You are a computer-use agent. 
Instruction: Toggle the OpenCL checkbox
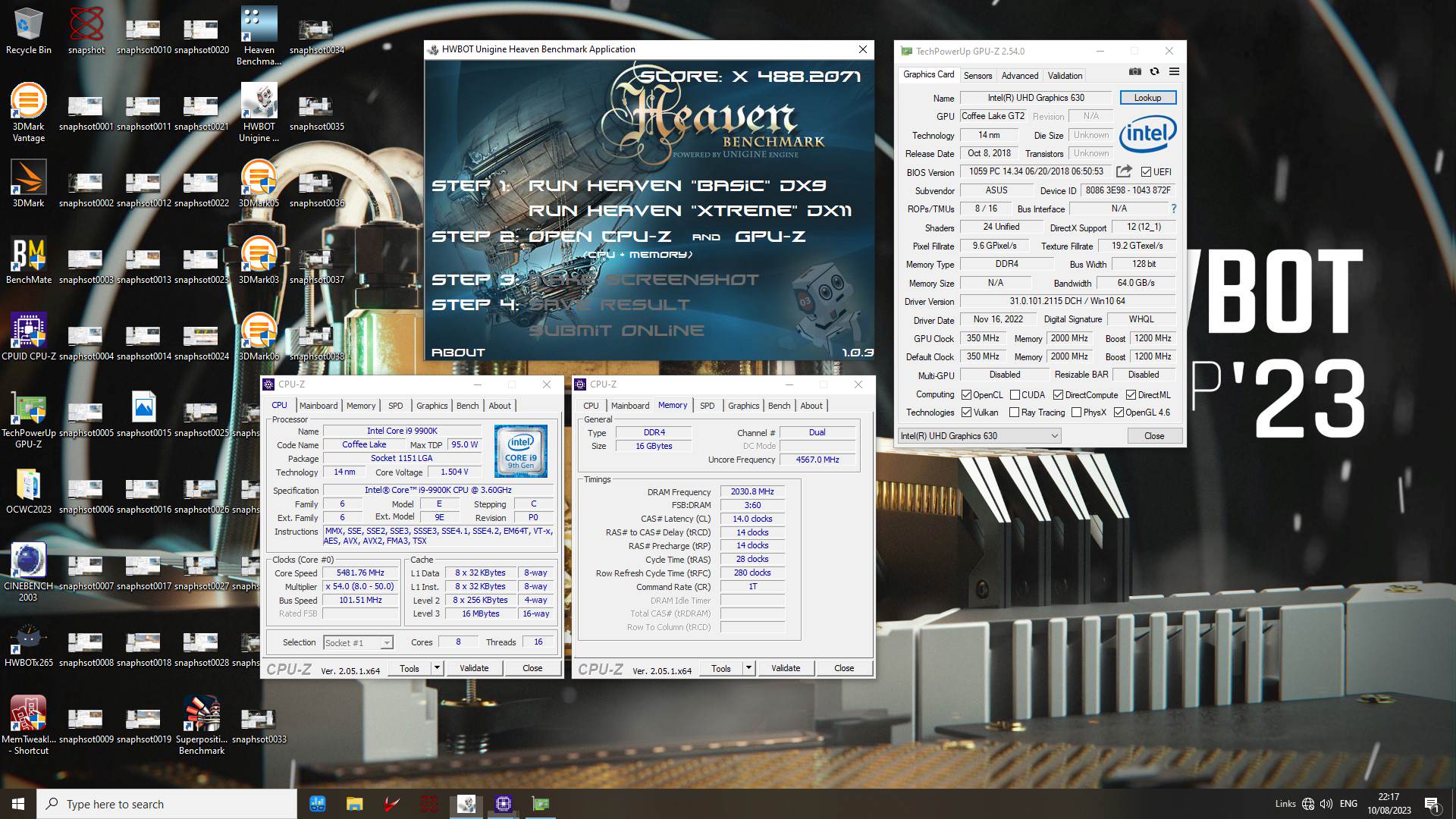coord(966,395)
